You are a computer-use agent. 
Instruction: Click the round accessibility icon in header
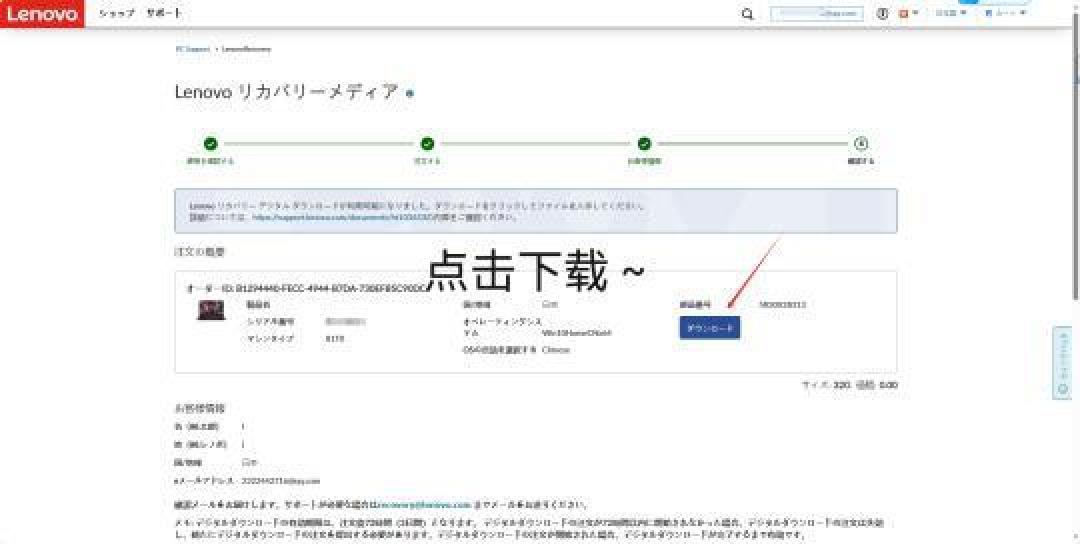pyautogui.click(x=882, y=14)
